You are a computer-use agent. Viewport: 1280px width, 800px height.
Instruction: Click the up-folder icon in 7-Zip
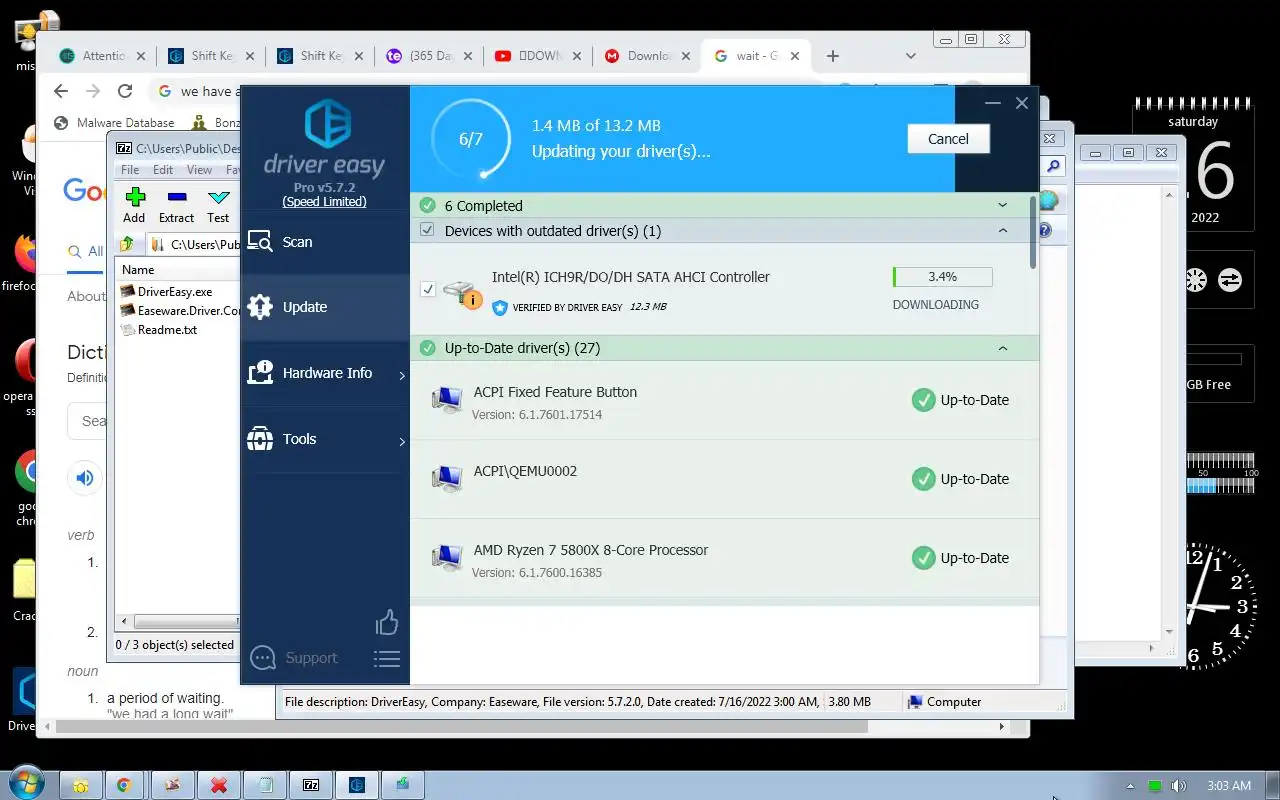tap(126, 244)
